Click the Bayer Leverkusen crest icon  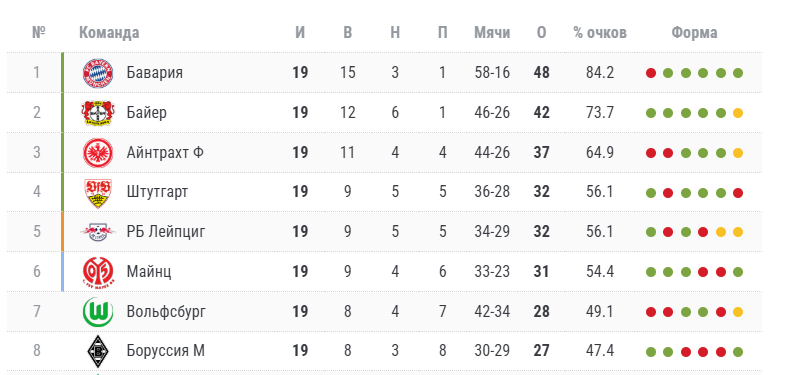[98, 113]
